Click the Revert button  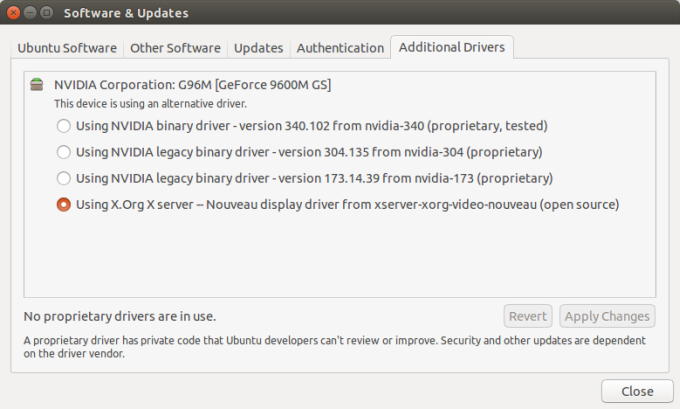pos(527,316)
